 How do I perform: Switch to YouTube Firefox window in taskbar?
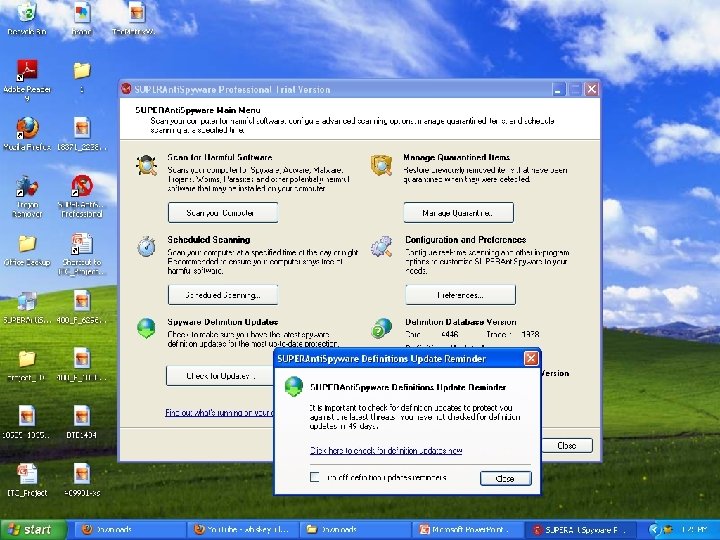[x=242, y=530]
